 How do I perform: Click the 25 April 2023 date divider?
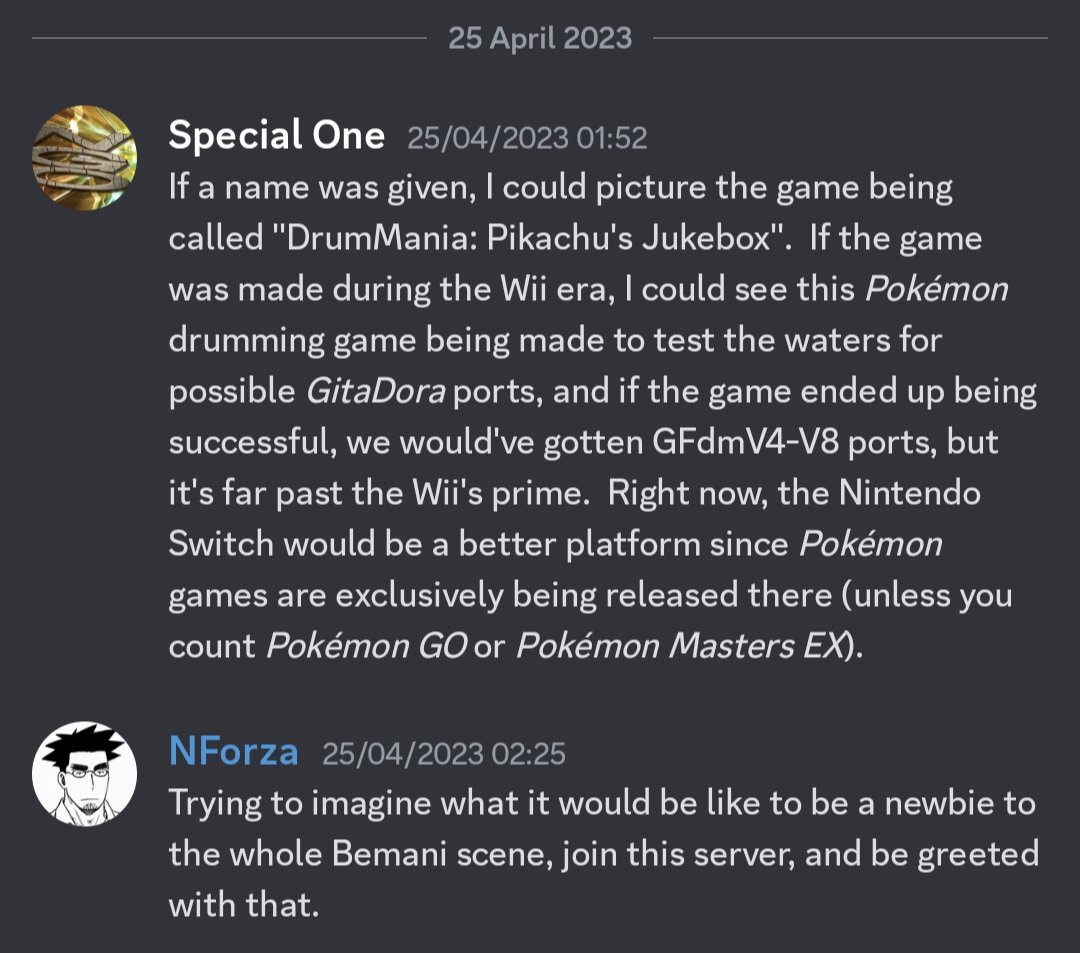(x=539, y=38)
